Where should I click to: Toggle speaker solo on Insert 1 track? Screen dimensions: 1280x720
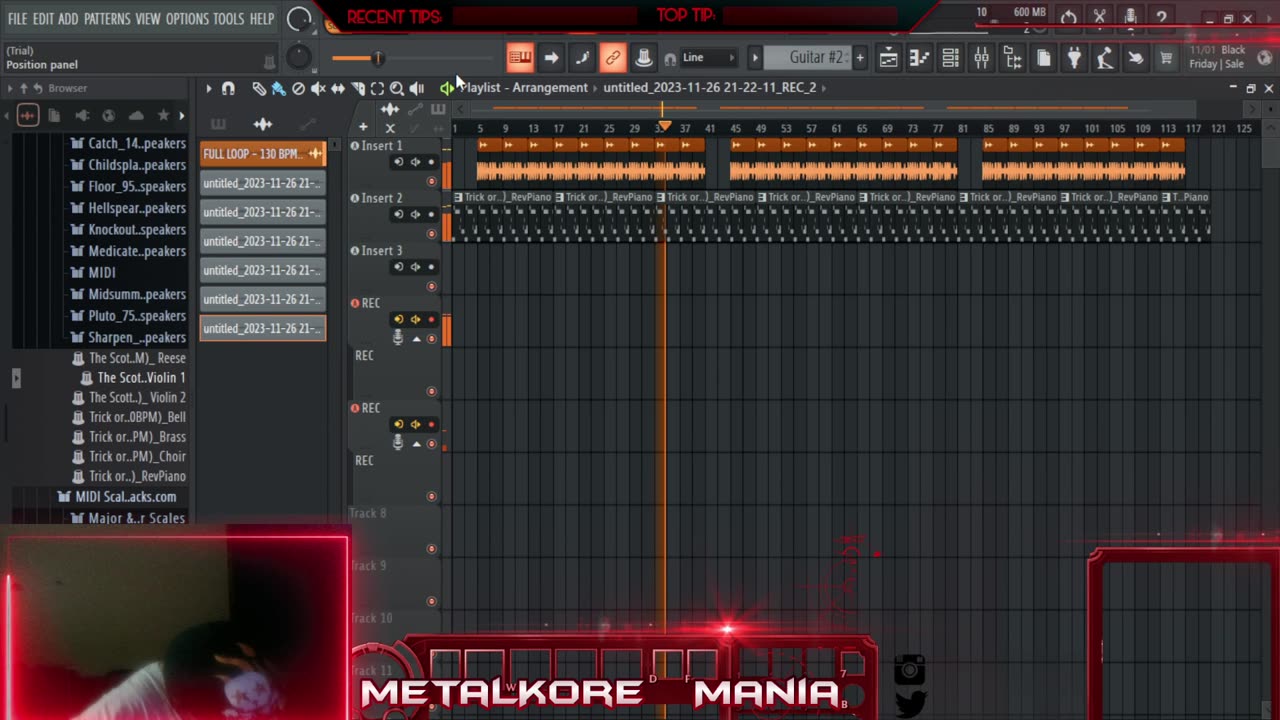[x=415, y=162]
